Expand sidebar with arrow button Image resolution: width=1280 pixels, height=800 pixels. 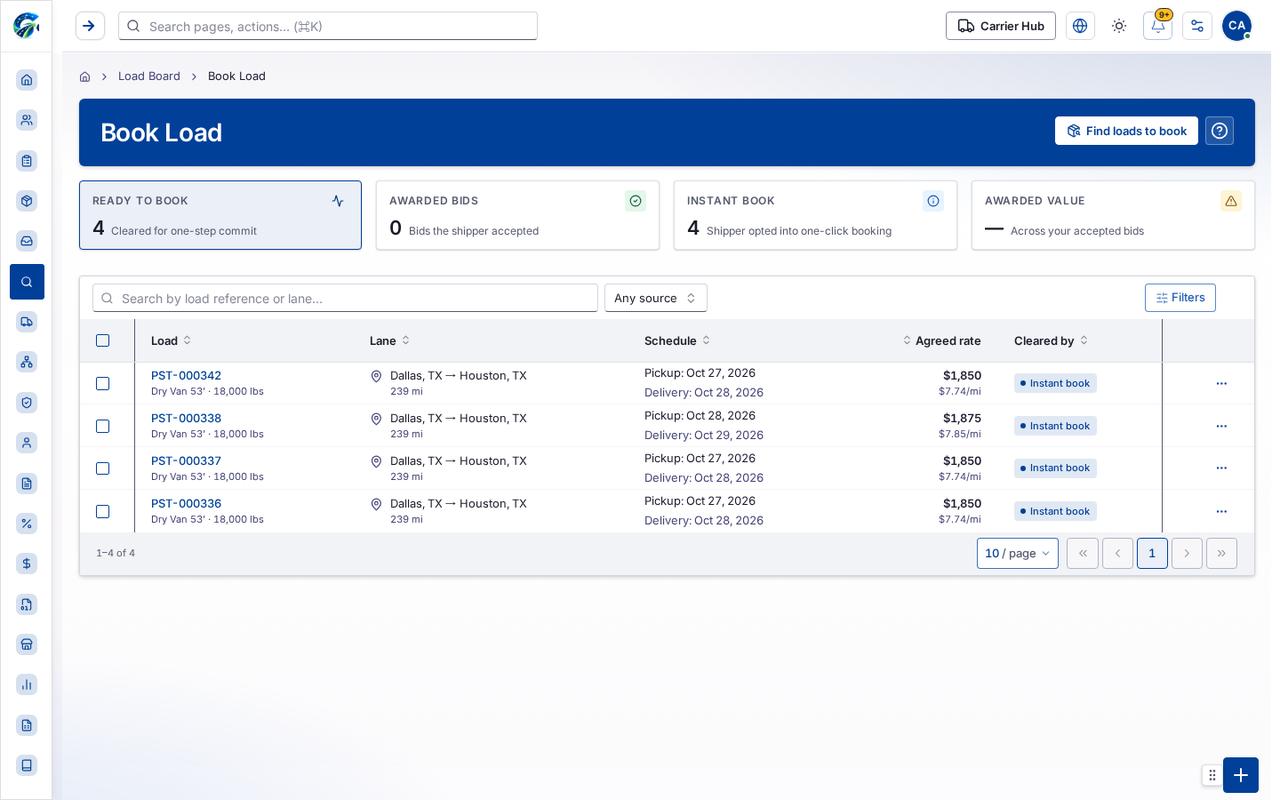tap(90, 26)
